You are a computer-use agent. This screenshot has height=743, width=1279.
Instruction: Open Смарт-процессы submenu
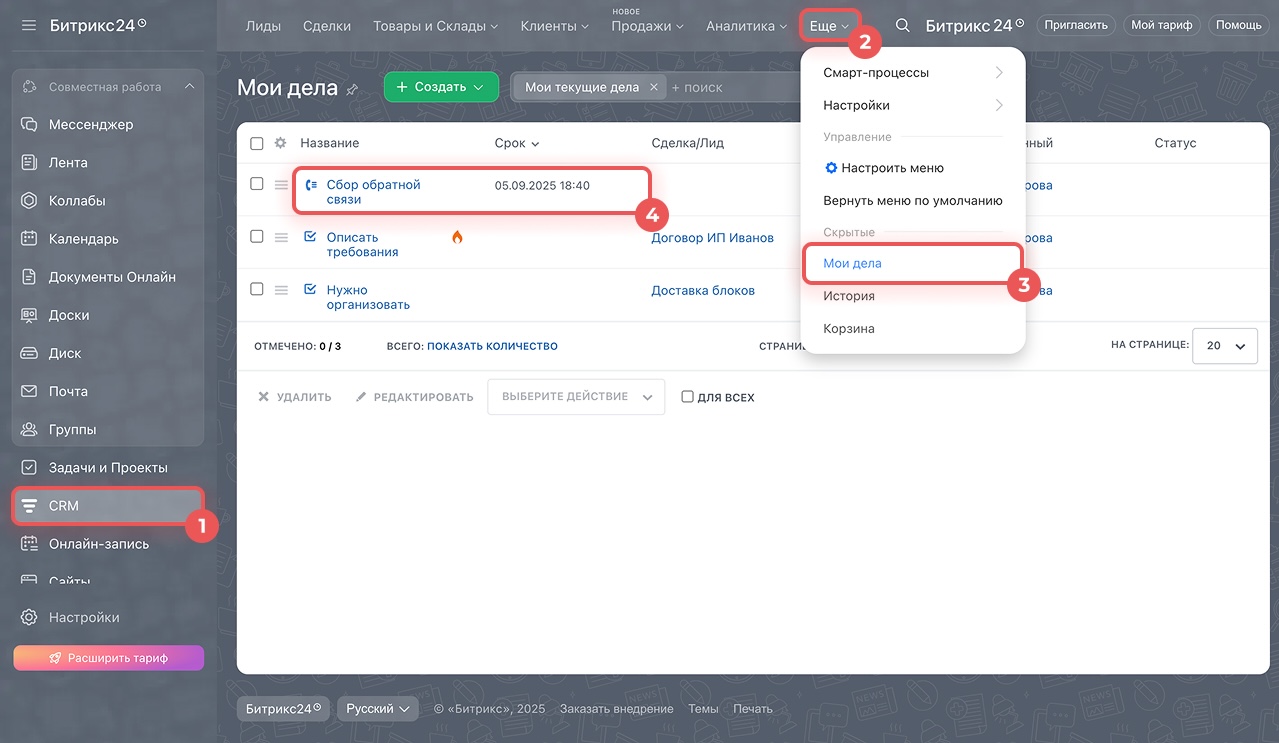[x=913, y=73]
